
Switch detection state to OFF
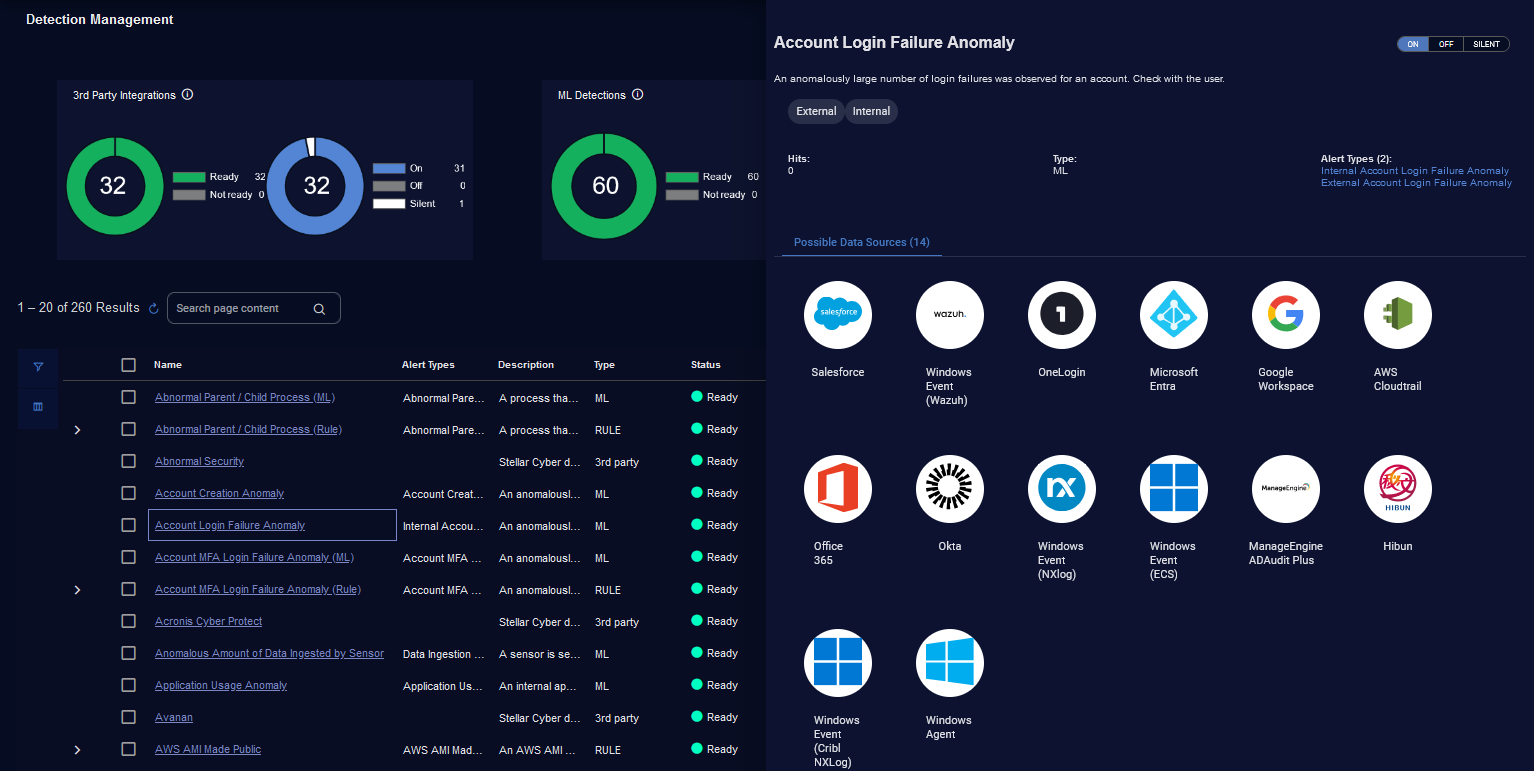pyautogui.click(x=1446, y=44)
